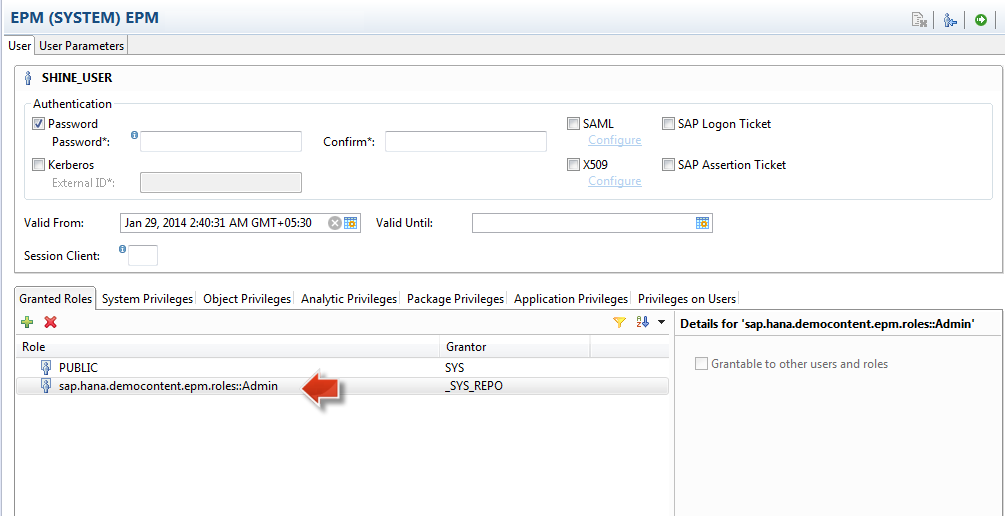
Task: Click the _SYS_REPO grantor cell
Action: 476,386
